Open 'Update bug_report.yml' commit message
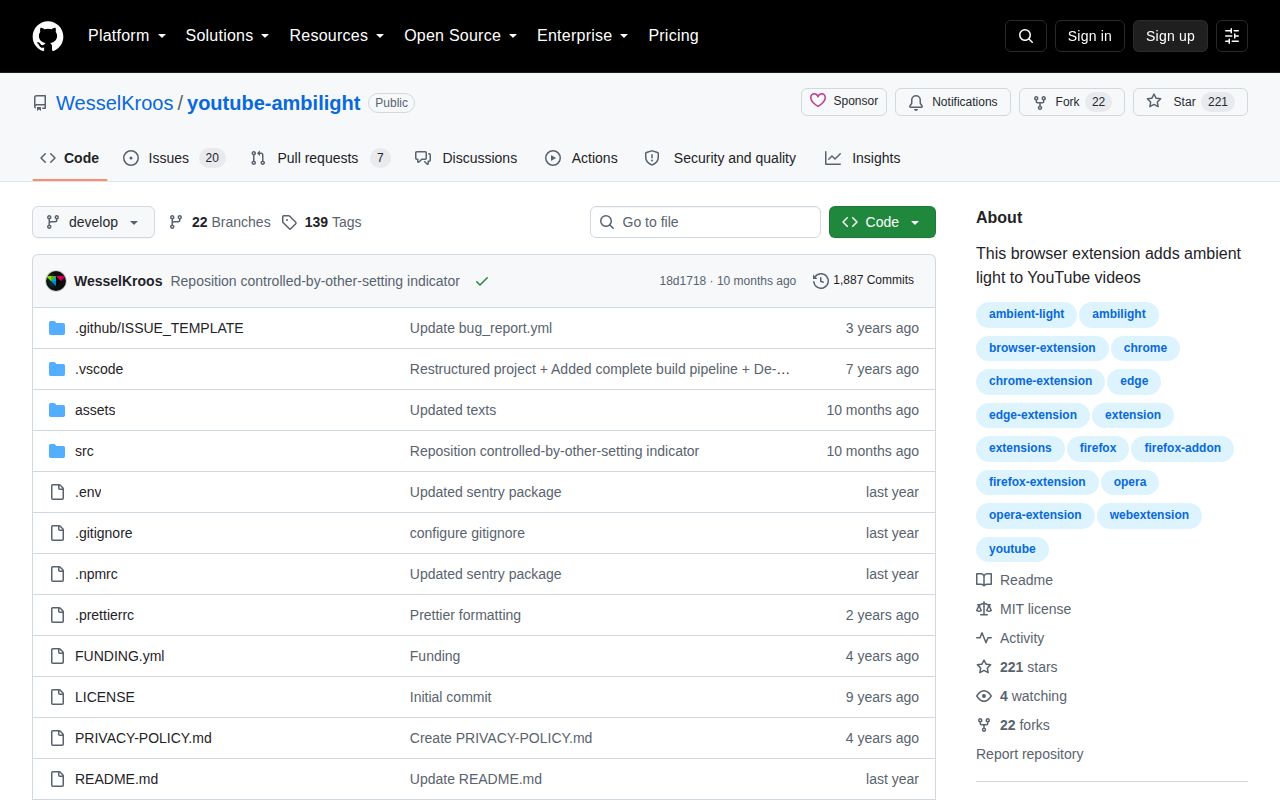This screenshot has width=1280, height=800. 481,328
